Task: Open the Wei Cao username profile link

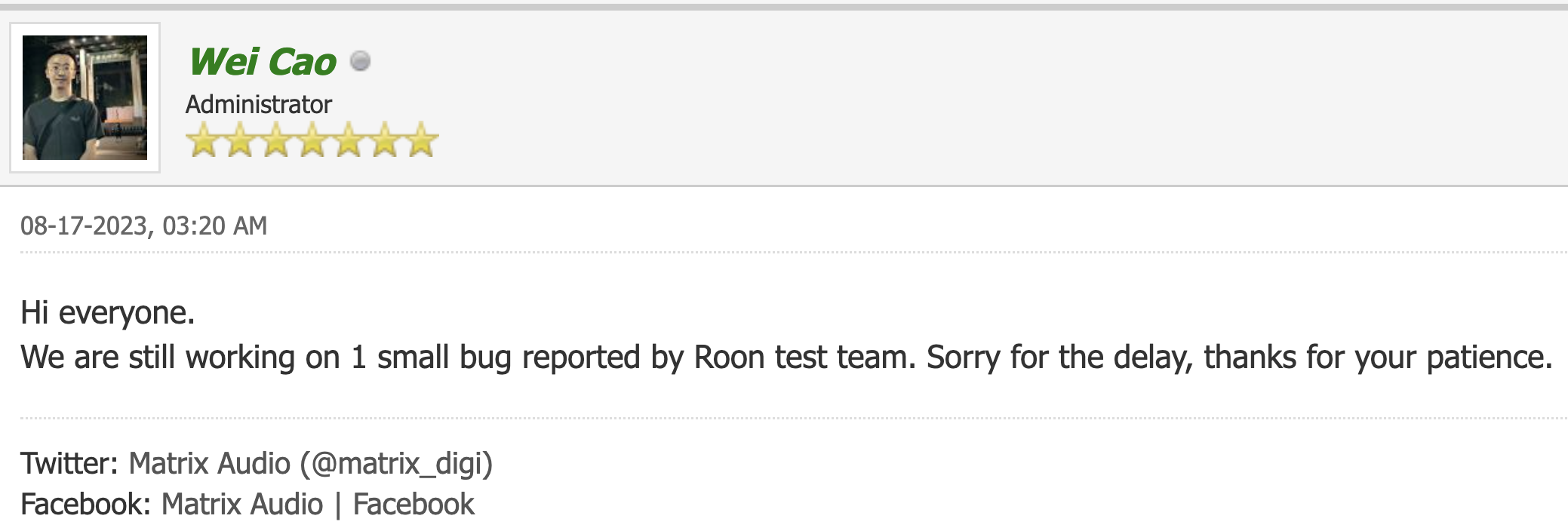Action: (263, 62)
